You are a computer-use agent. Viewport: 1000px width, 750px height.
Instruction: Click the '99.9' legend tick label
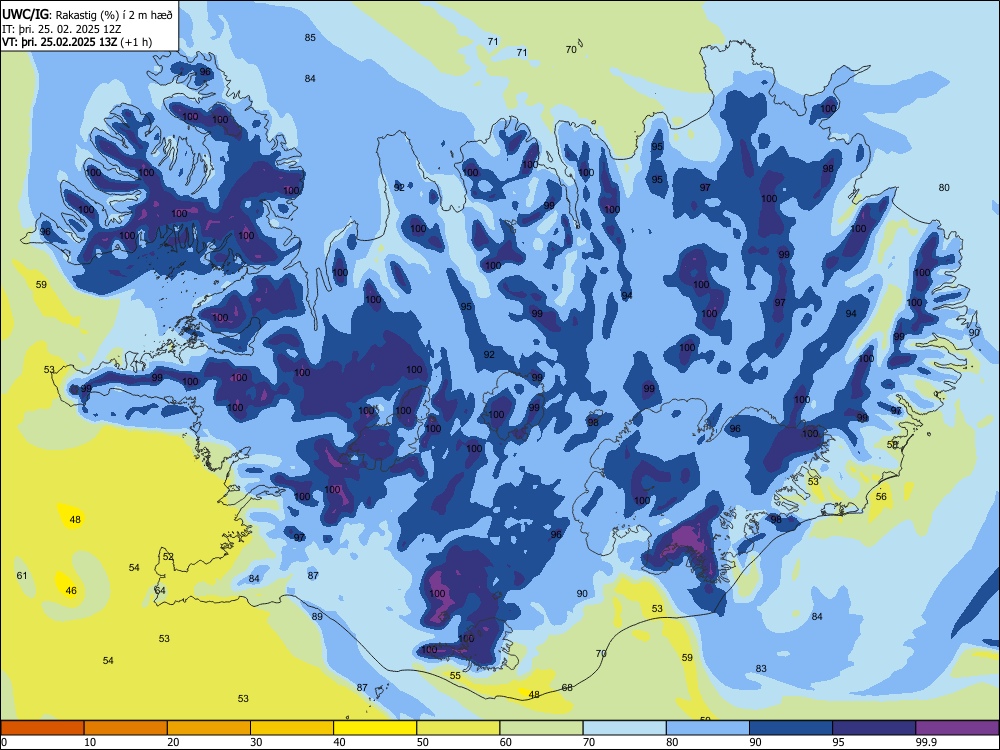click(x=925, y=742)
